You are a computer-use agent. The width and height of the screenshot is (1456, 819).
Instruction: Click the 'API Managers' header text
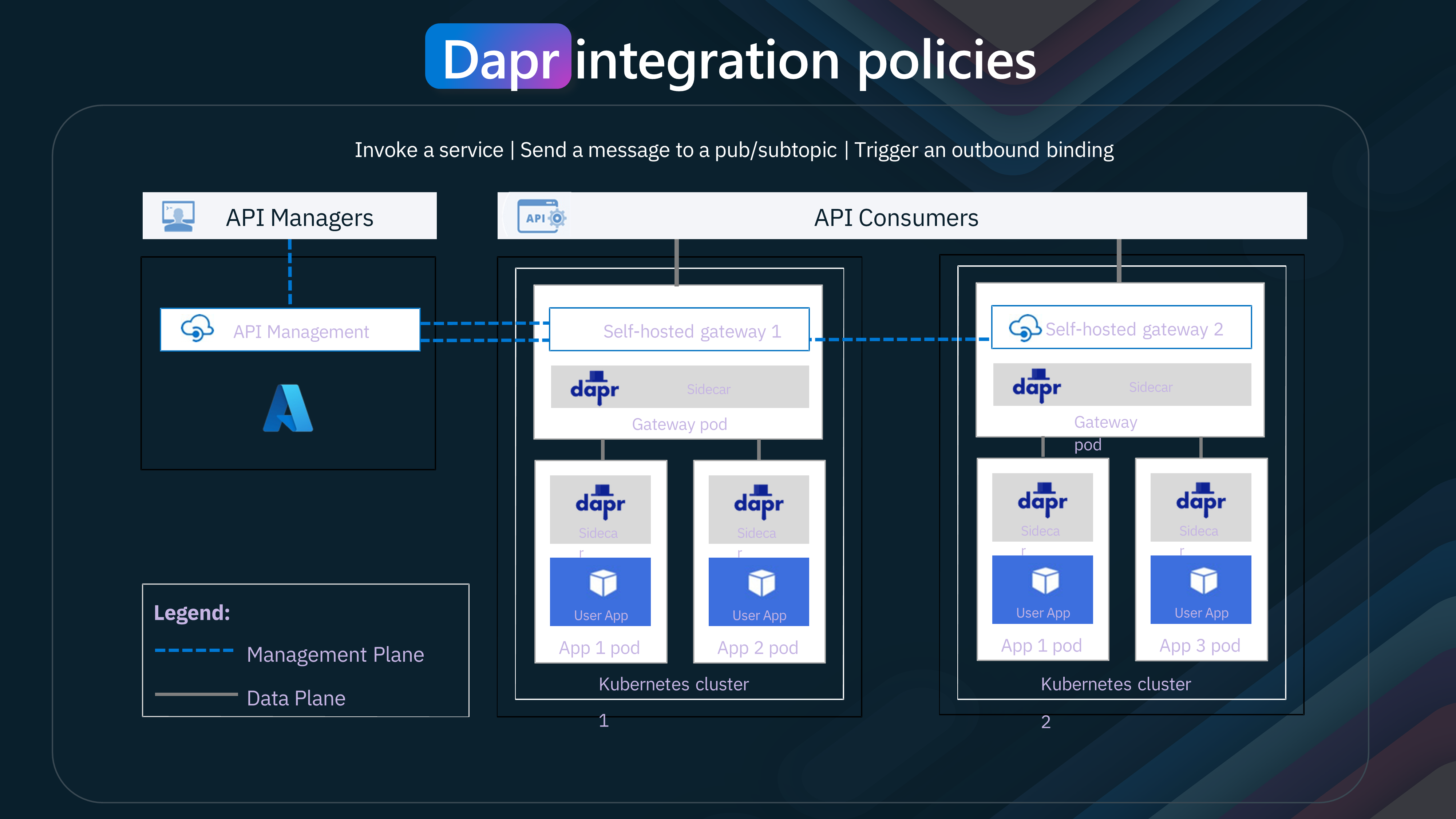click(300, 218)
